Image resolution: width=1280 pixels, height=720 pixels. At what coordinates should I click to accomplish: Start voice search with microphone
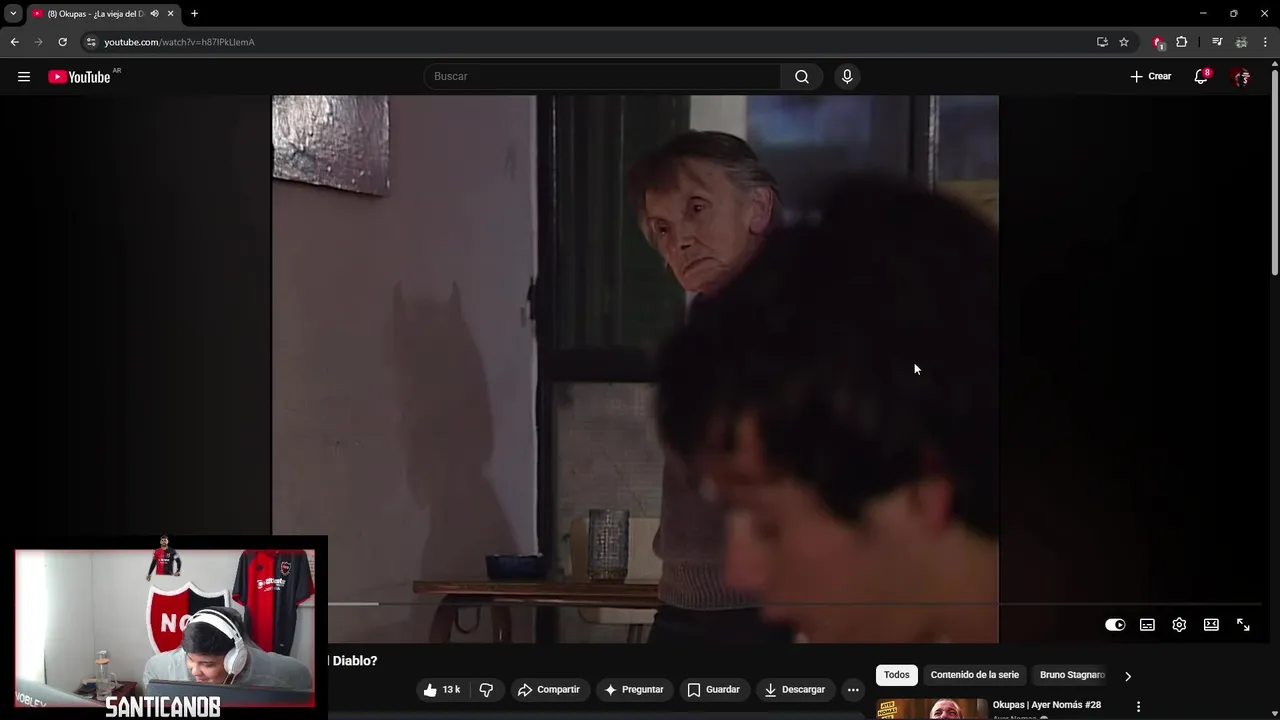coord(847,77)
